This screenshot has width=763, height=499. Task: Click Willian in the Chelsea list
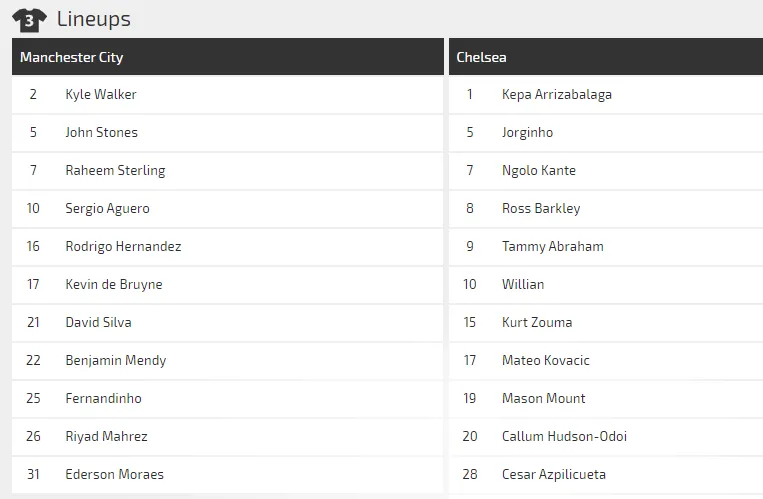pyautogui.click(x=523, y=285)
